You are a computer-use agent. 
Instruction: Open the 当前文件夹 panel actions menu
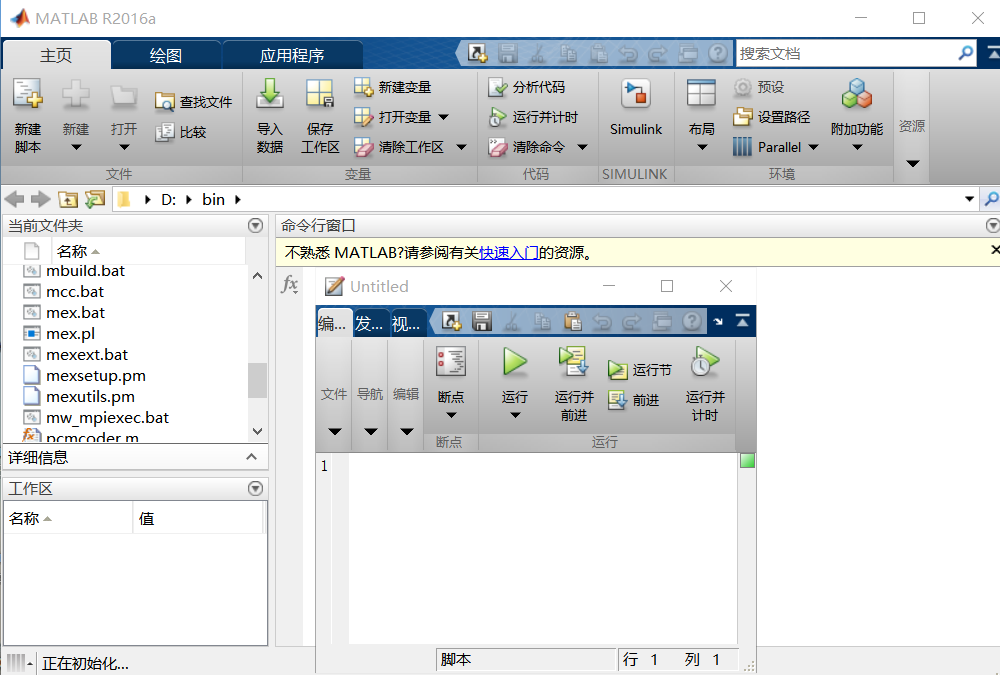255,225
